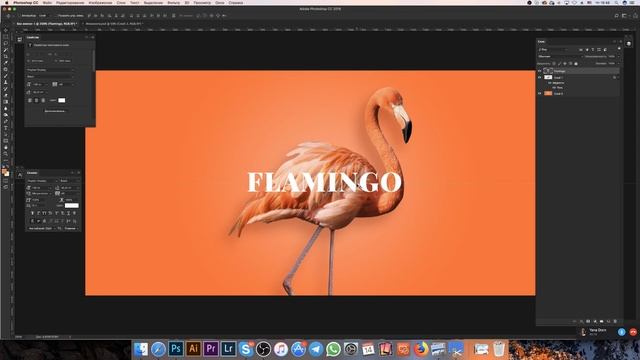Open Premiere Pro from the Dock
Viewport: 640px width, 360px height.
click(211, 349)
